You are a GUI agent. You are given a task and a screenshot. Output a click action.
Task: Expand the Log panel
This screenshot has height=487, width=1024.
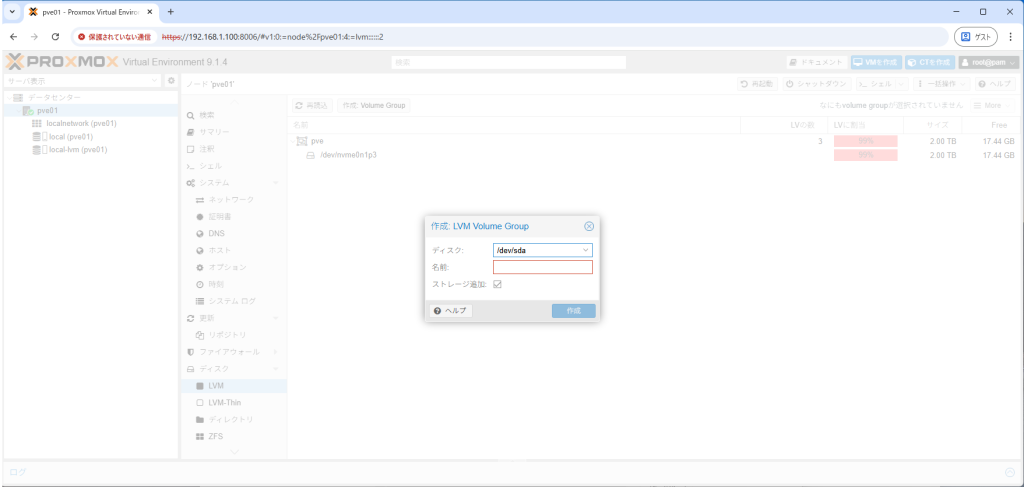pos(1010,472)
